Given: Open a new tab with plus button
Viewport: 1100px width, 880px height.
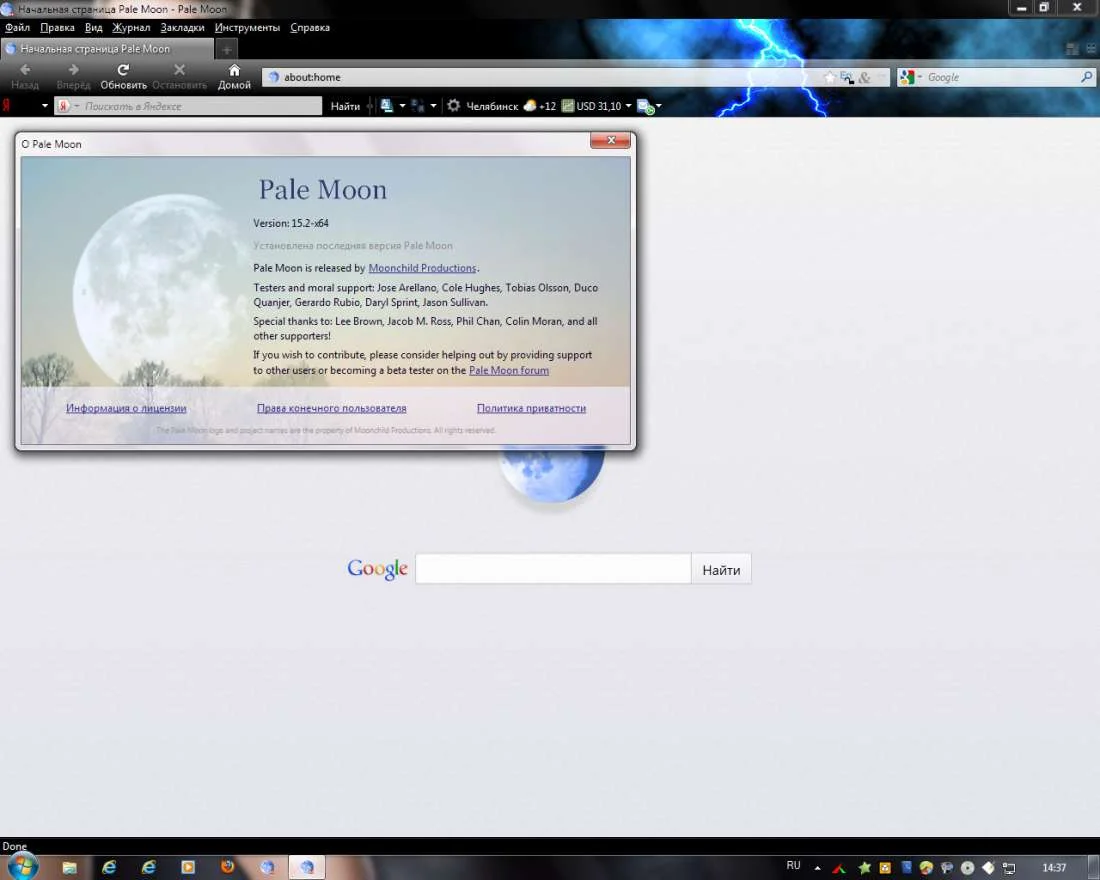Looking at the screenshot, I should tap(227, 50).
